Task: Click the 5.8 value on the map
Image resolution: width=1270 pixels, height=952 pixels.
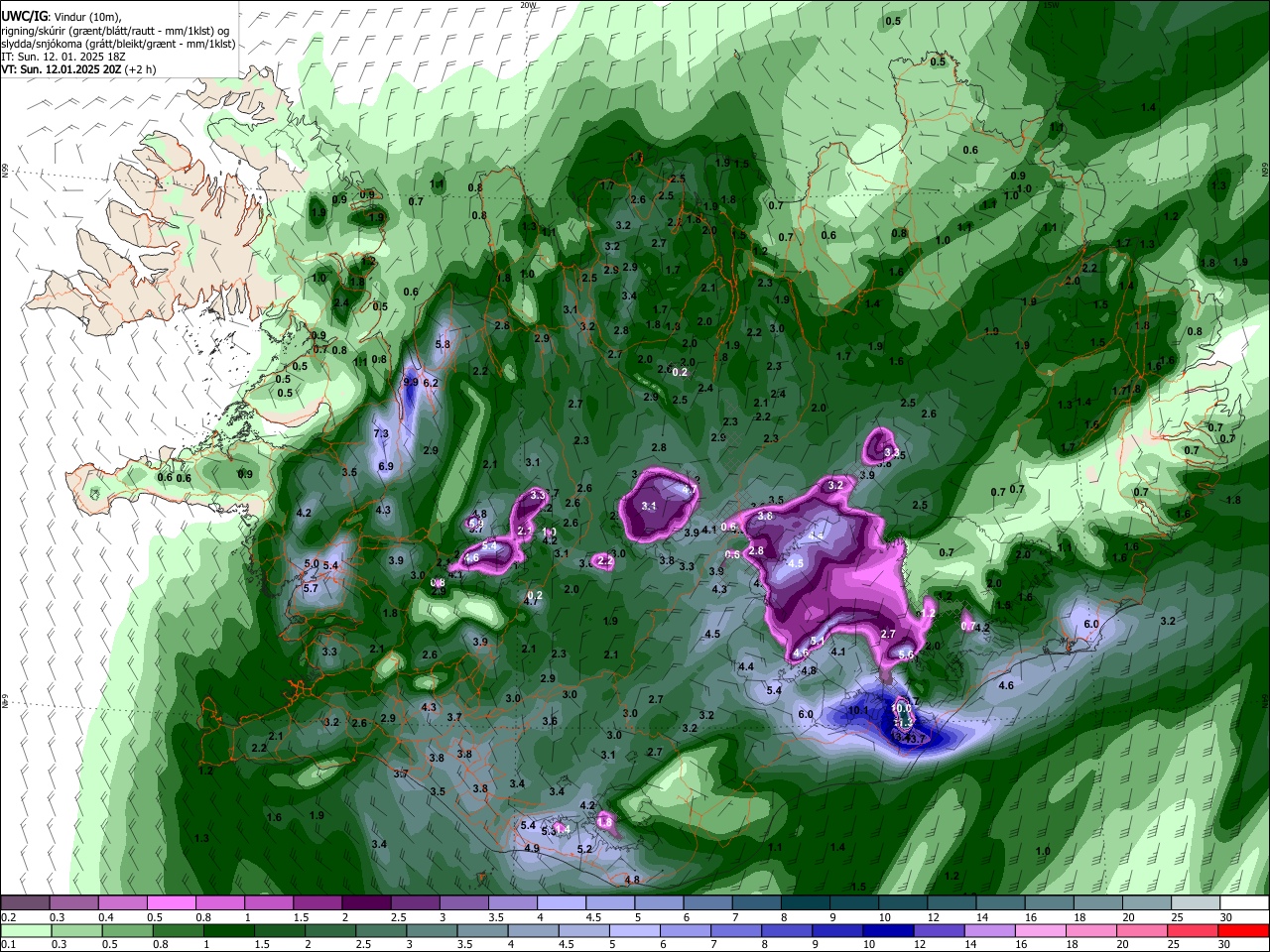Action: 443,344
